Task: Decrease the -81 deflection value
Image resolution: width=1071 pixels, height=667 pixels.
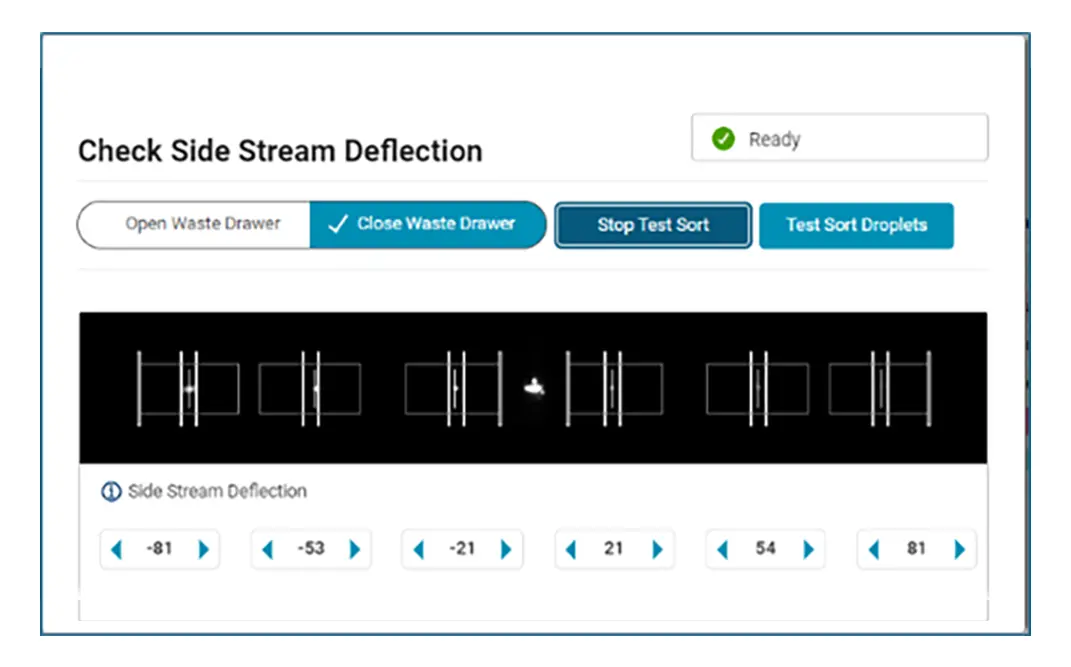Action: 116,549
